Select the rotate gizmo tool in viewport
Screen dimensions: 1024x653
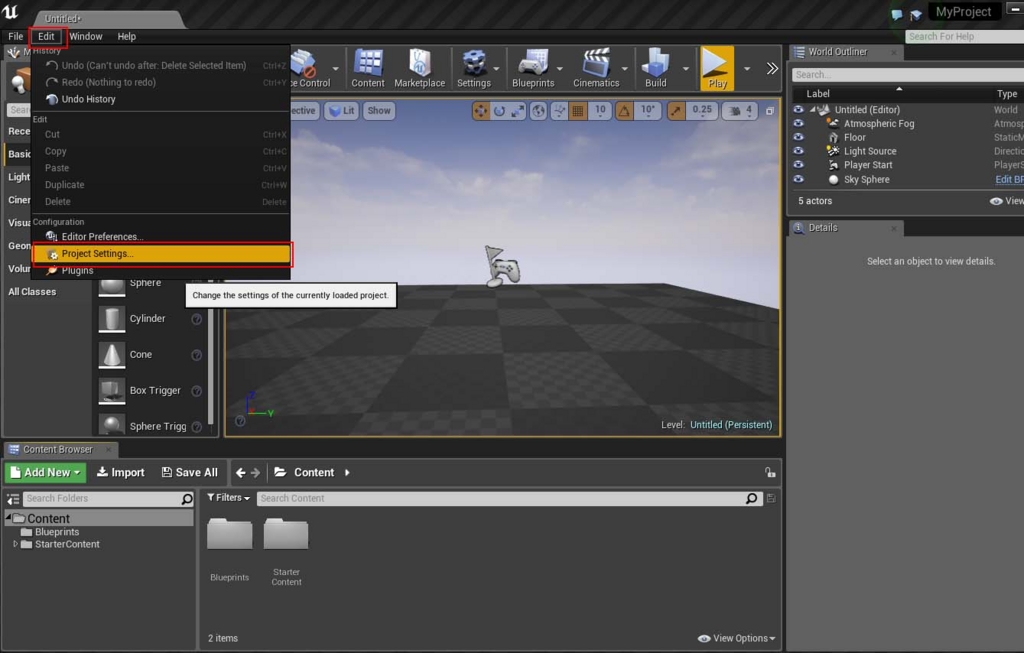tap(500, 111)
